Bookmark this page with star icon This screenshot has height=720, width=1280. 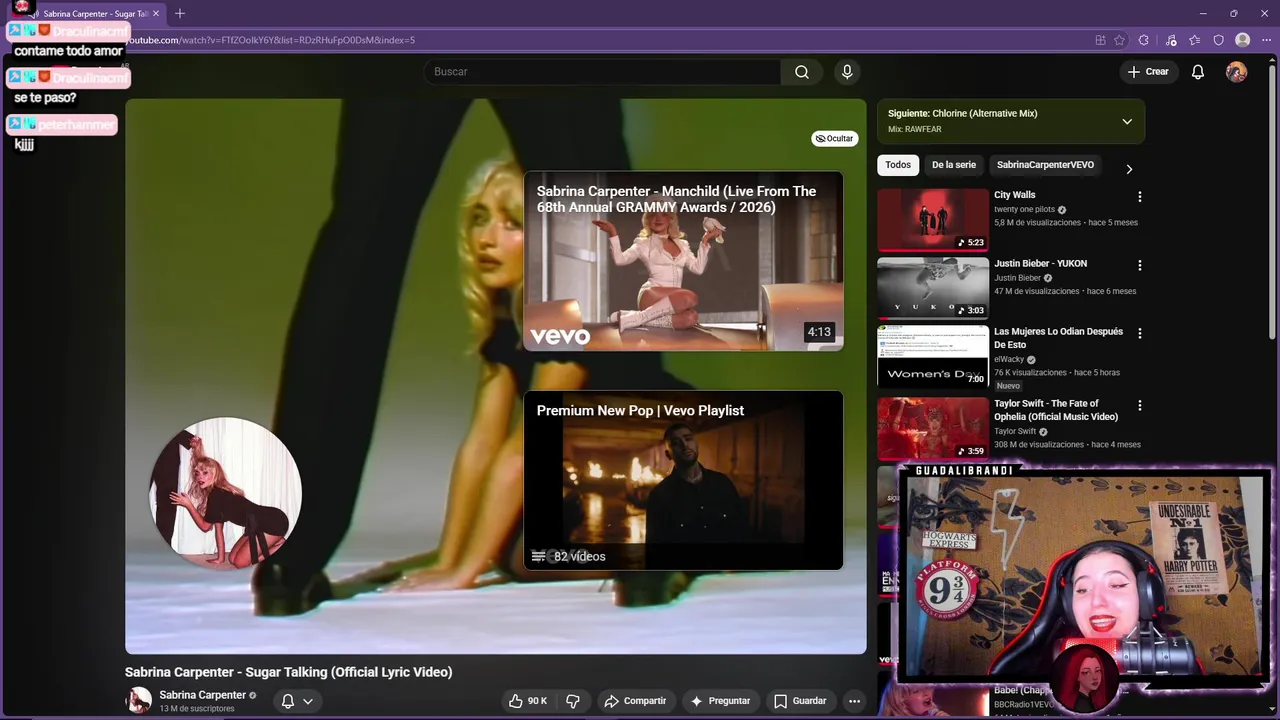[1119, 40]
